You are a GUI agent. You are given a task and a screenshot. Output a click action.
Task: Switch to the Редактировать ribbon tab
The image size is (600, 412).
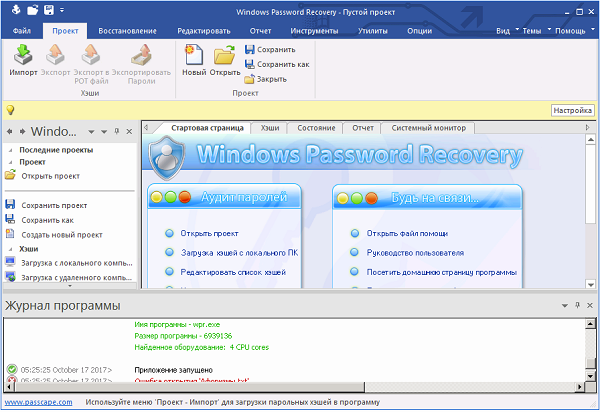(204, 31)
